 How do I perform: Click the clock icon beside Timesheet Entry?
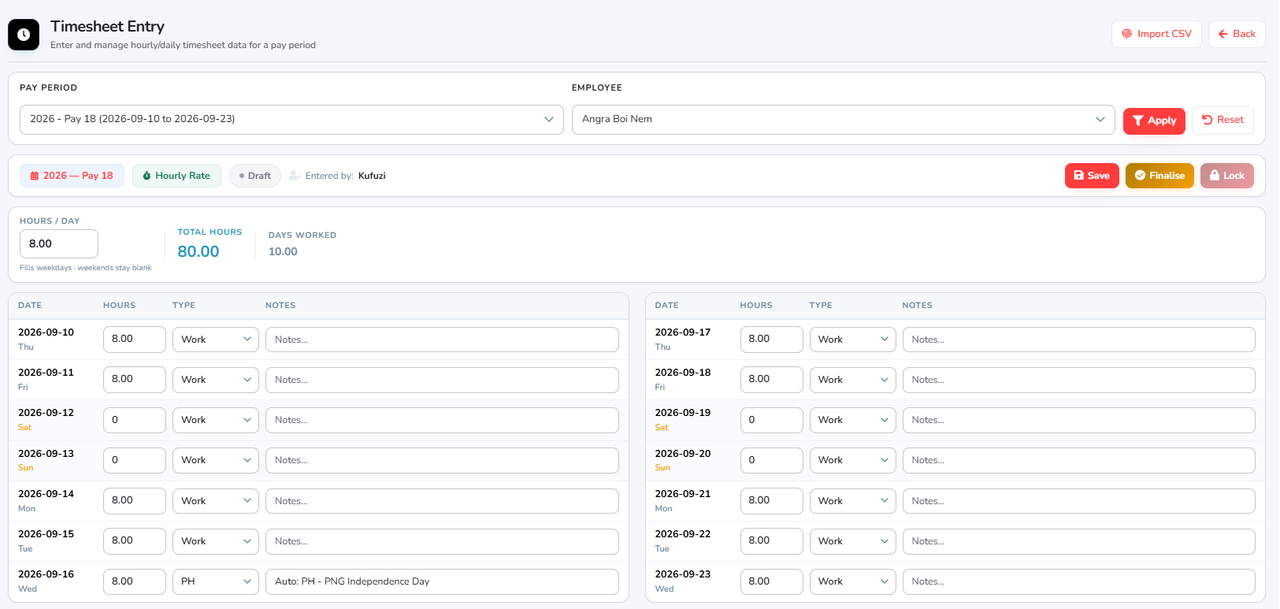click(x=24, y=34)
